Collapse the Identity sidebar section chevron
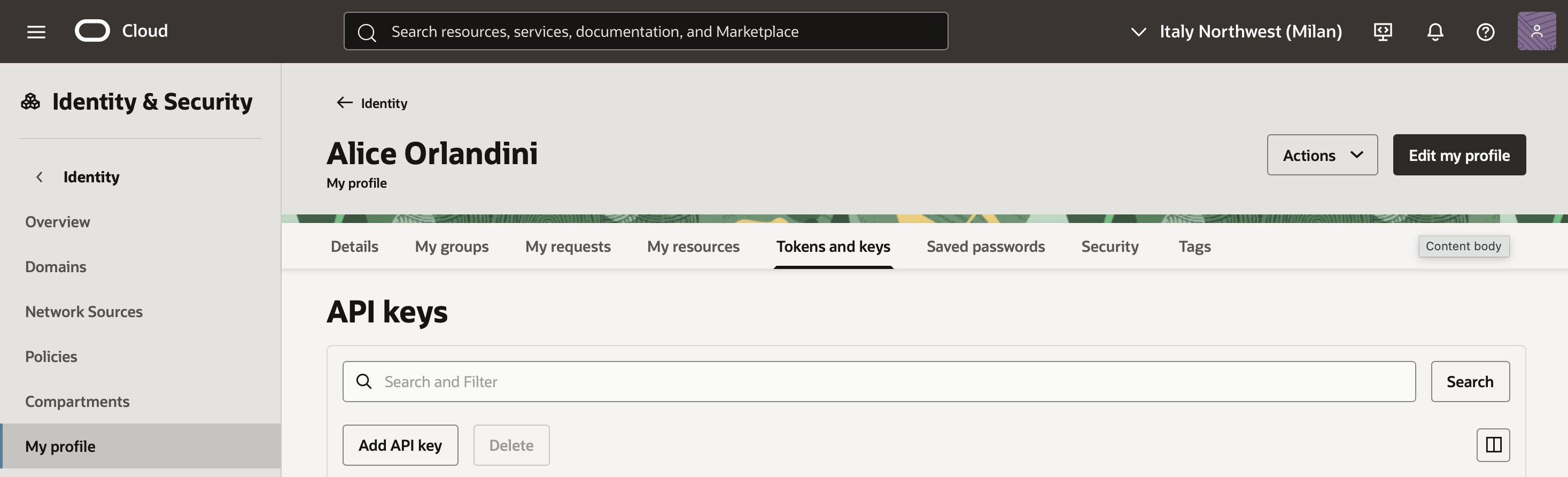The height and width of the screenshot is (477, 1568). coord(40,178)
